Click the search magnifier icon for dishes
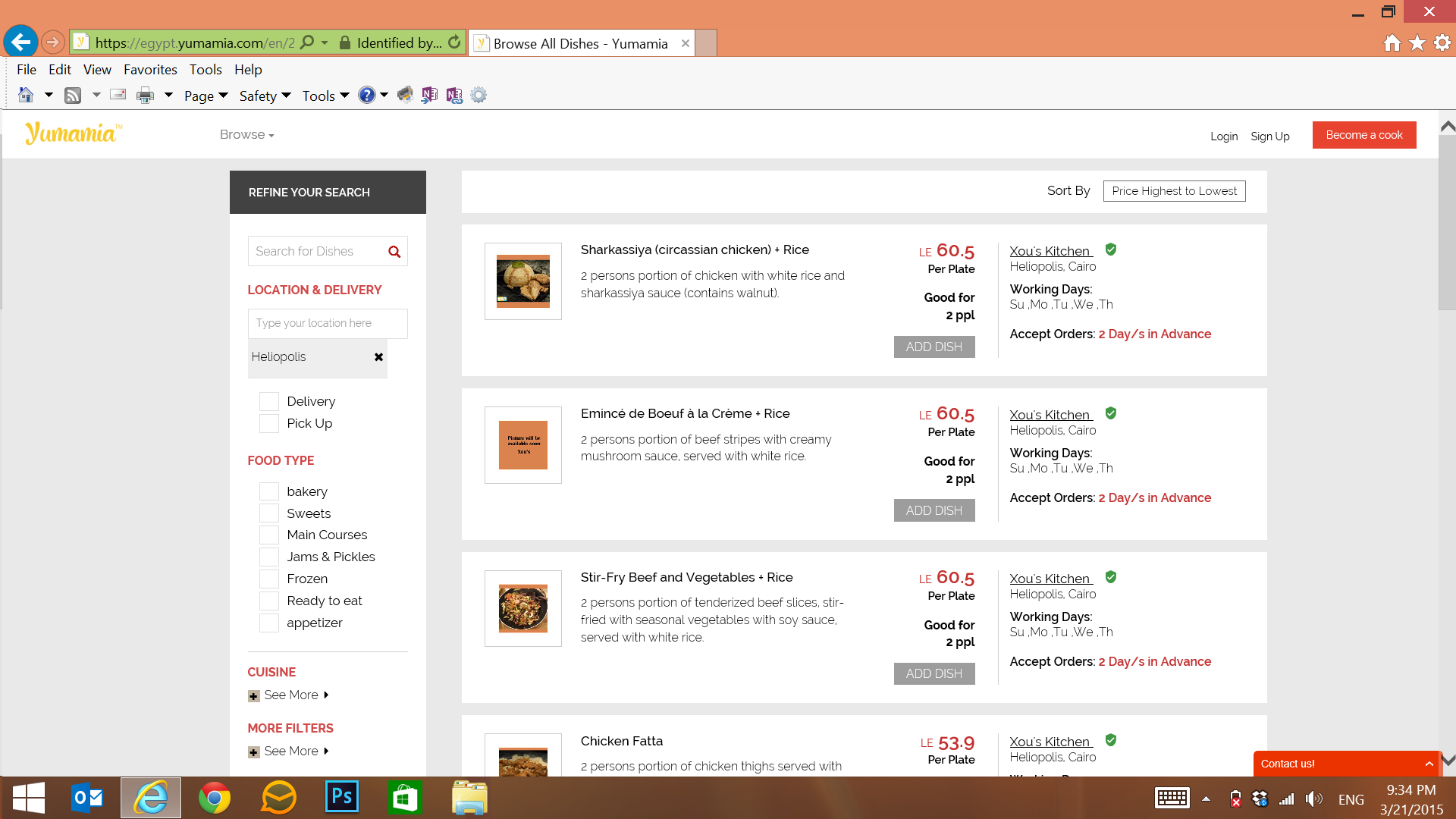Screen dimensions: 1456x819 pos(394,252)
